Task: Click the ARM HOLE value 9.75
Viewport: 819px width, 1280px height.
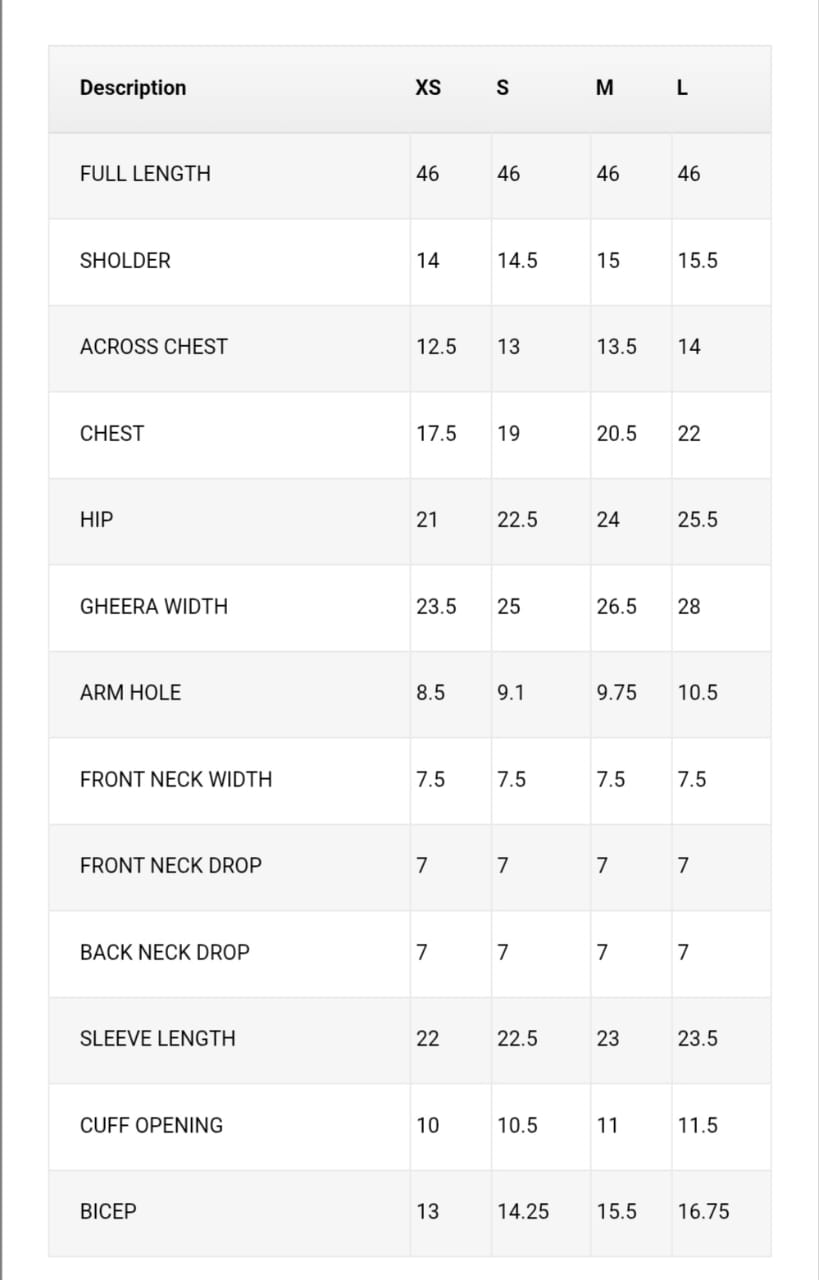Action: tap(616, 693)
